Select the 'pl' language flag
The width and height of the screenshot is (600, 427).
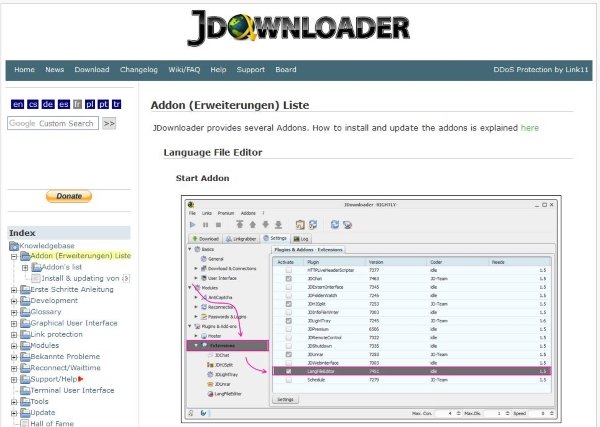pos(90,104)
